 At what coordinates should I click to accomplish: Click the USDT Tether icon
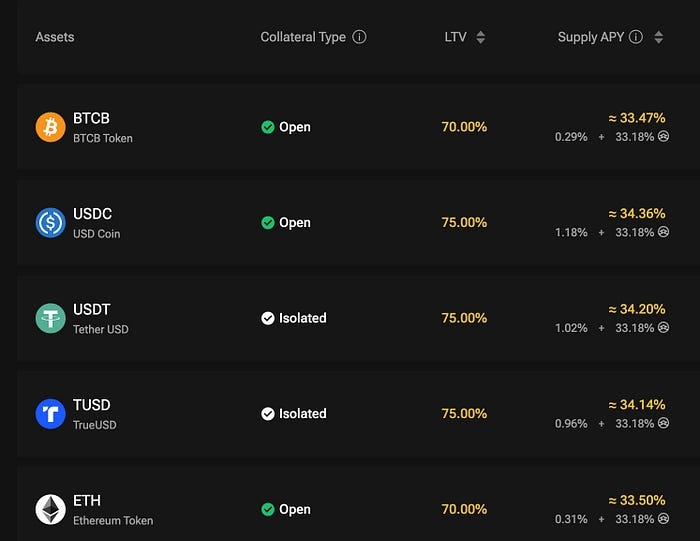pyautogui.click(x=50, y=318)
